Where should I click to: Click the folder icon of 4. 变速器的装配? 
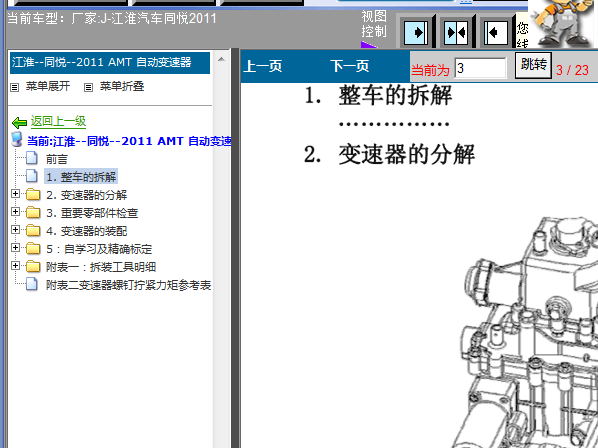[x=33, y=230]
